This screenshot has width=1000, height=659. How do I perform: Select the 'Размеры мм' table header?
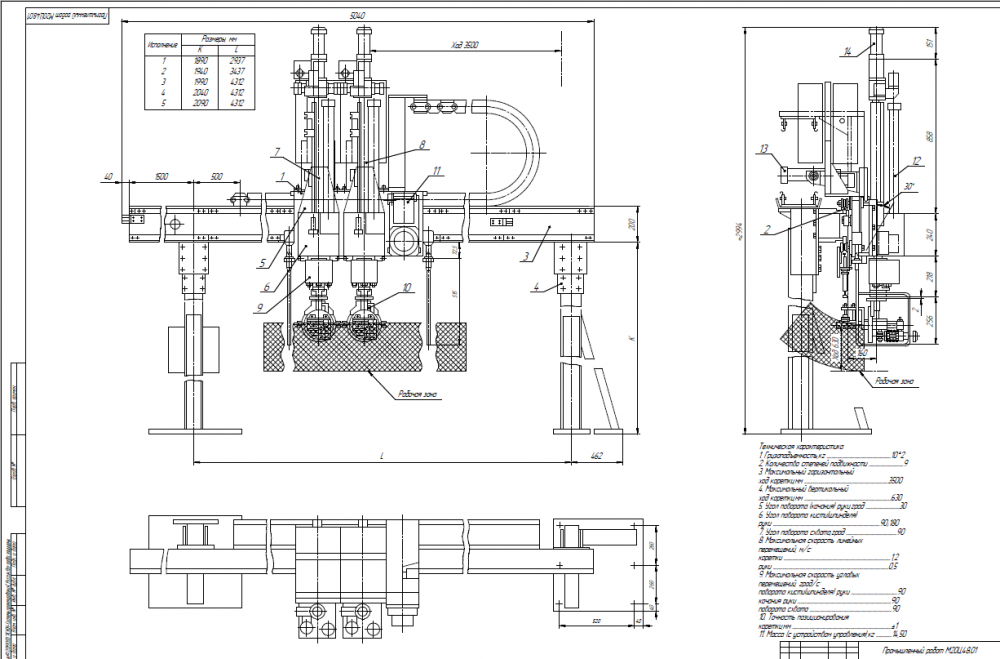[219, 40]
